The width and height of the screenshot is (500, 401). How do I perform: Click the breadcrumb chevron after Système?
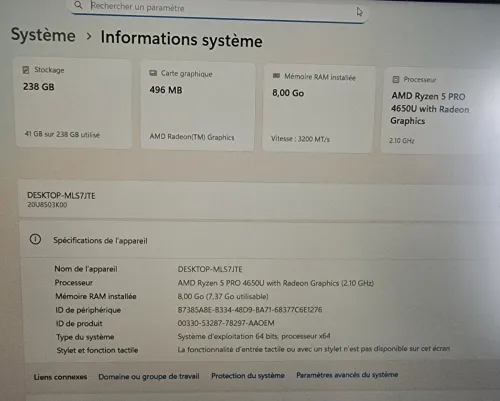(89, 36)
